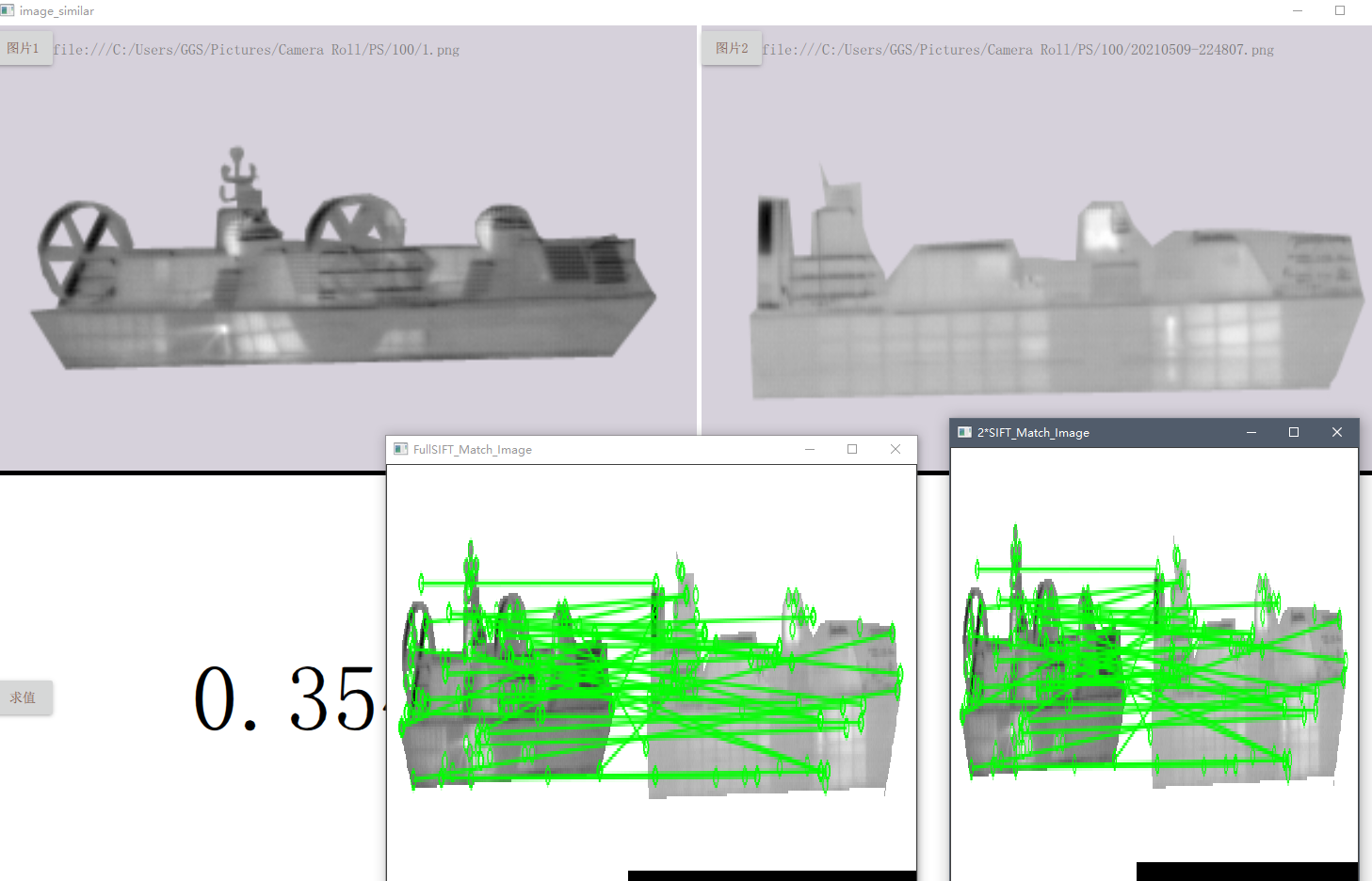Viewport: 1372px width, 881px height.
Task: Maximize the main image_similar window
Action: [x=1341, y=10]
